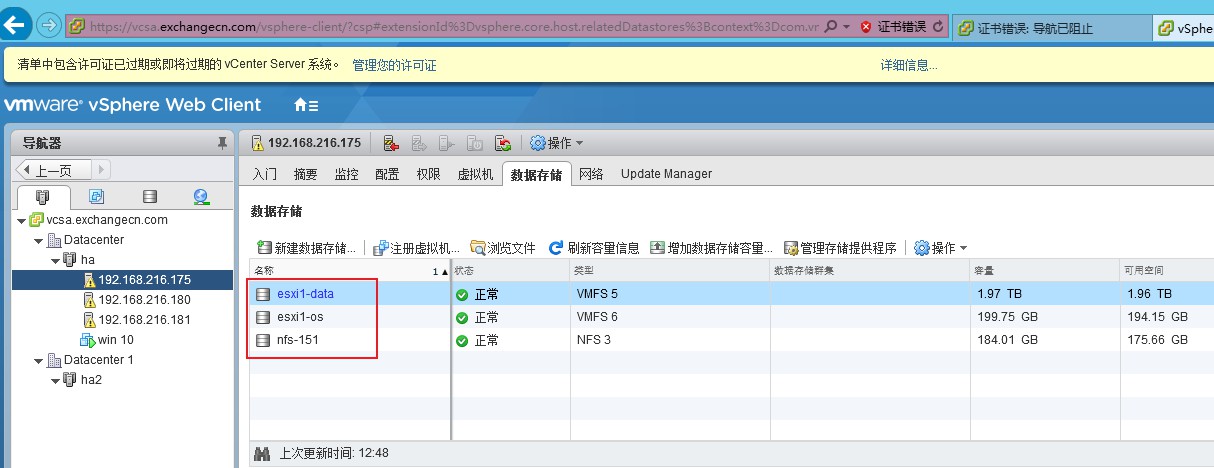Sort by the 名称 column header
Screen dimensions: 1214x468
pyautogui.click(x=350, y=271)
